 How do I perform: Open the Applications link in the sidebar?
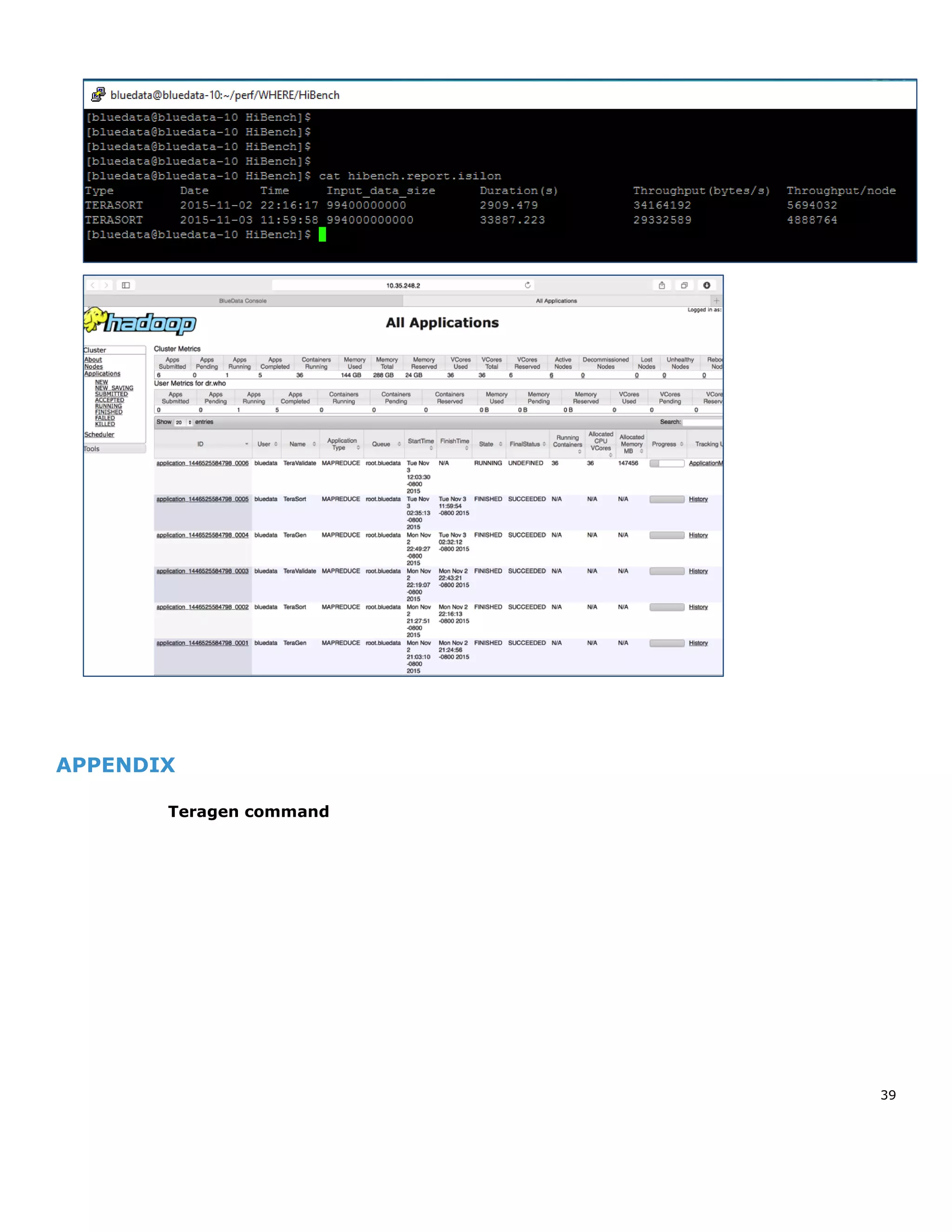point(102,373)
